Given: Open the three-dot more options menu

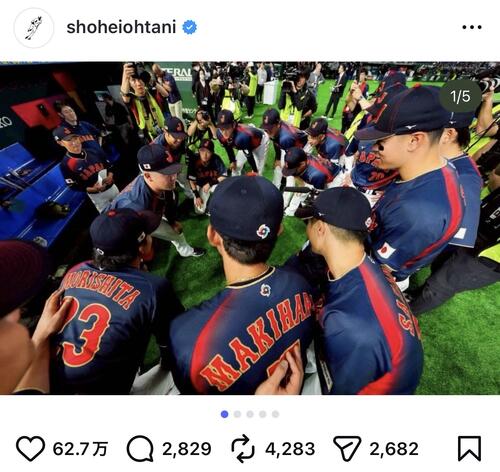Looking at the screenshot, I should tap(472, 27).
